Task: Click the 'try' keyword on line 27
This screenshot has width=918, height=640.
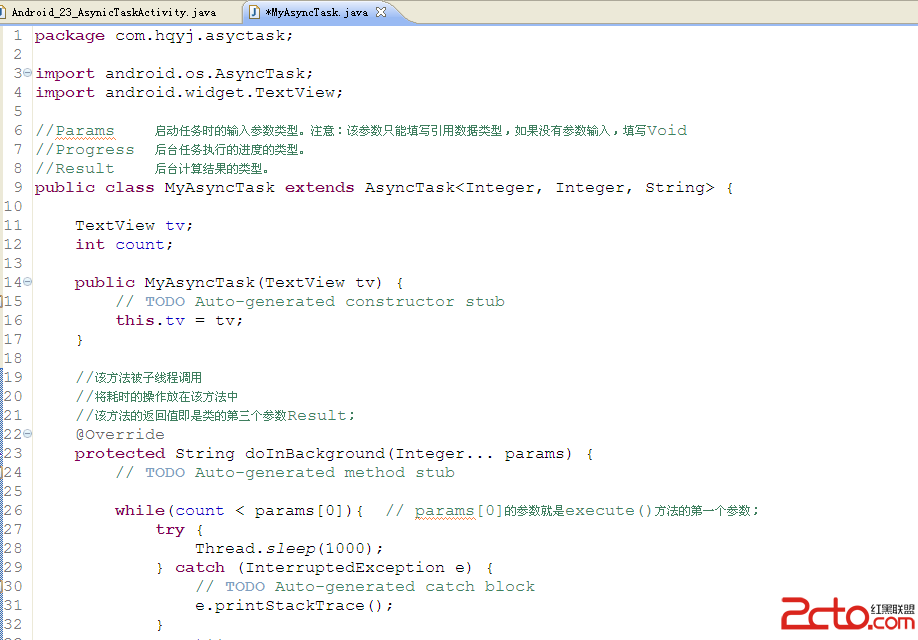Action: [x=170, y=530]
